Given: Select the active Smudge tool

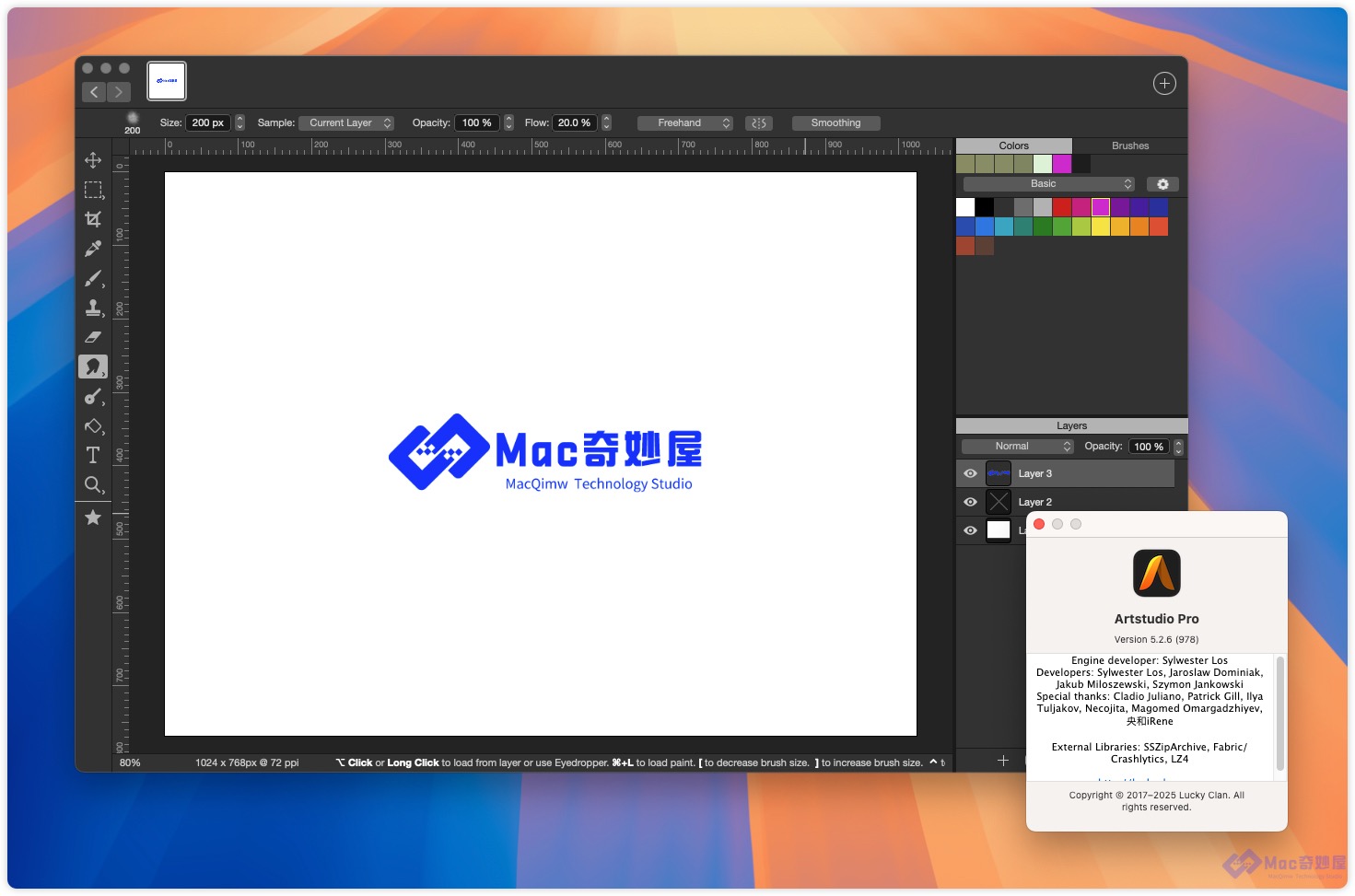Looking at the screenshot, I should [x=93, y=367].
